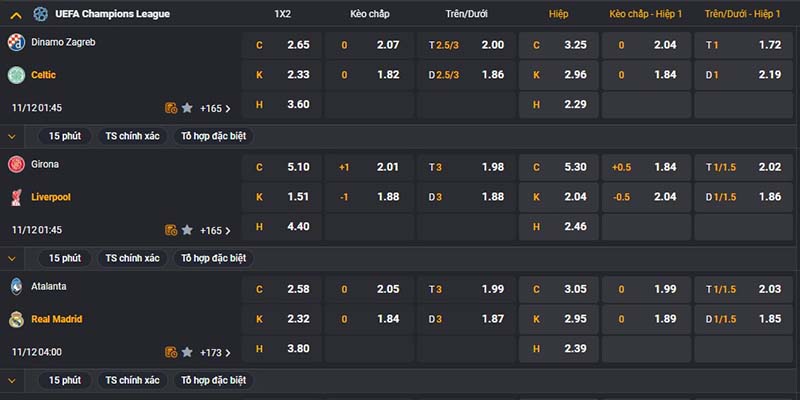Collapse the UEFA Champions League section
800x400 pixels.
[16, 15]
